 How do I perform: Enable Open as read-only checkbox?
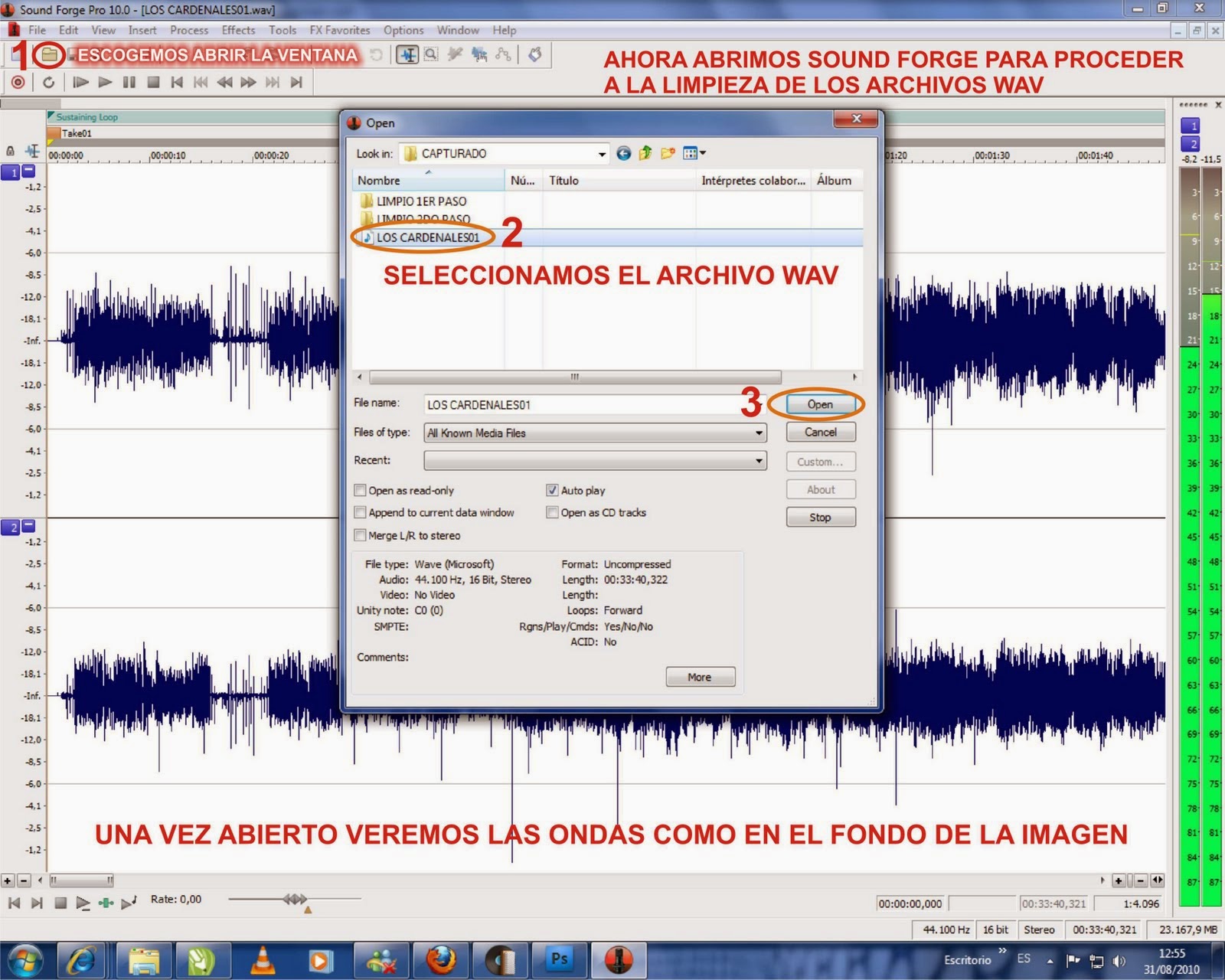(360, 490)
